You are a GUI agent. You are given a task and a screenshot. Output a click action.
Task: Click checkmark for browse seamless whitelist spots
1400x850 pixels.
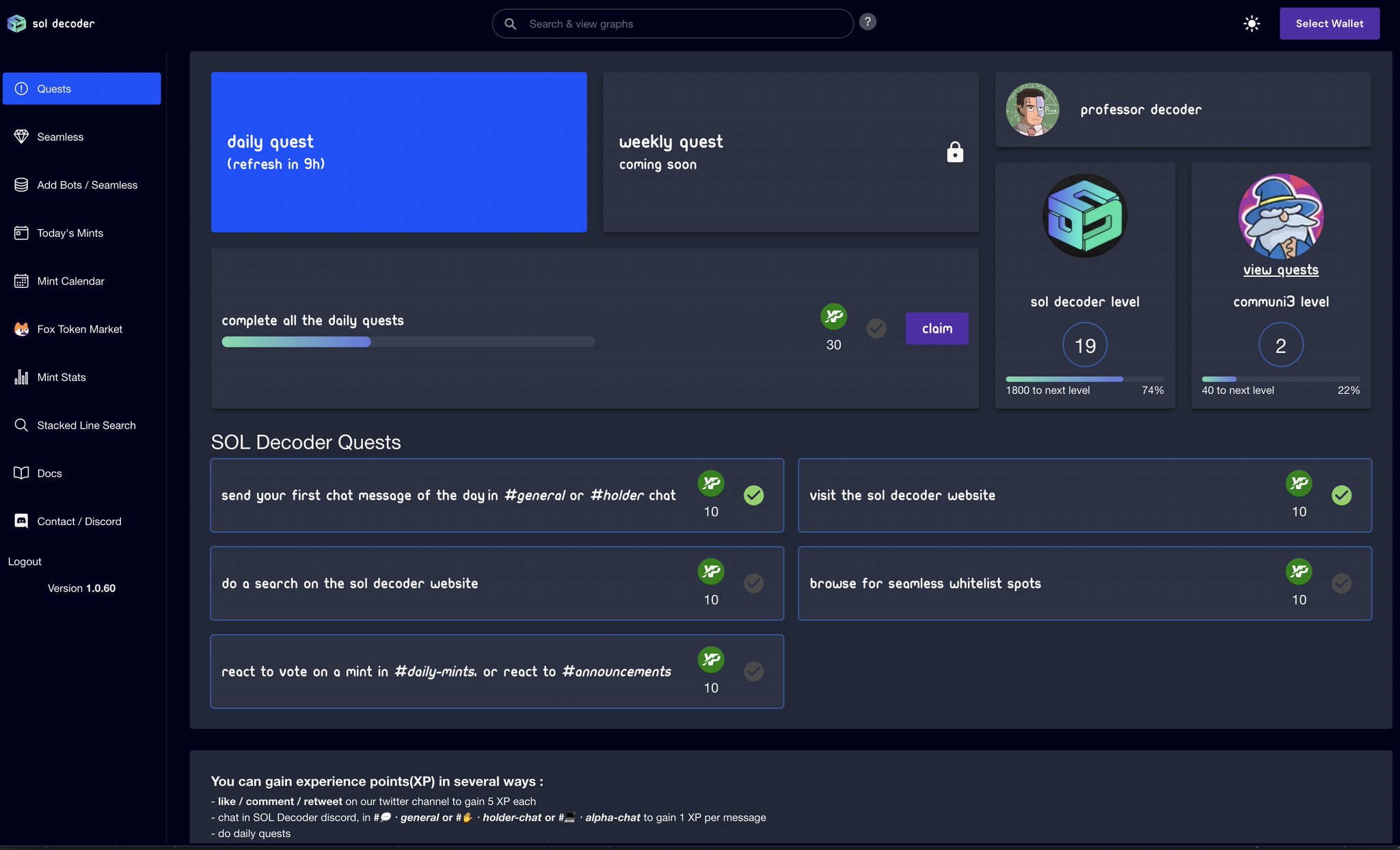point(1341,583)
